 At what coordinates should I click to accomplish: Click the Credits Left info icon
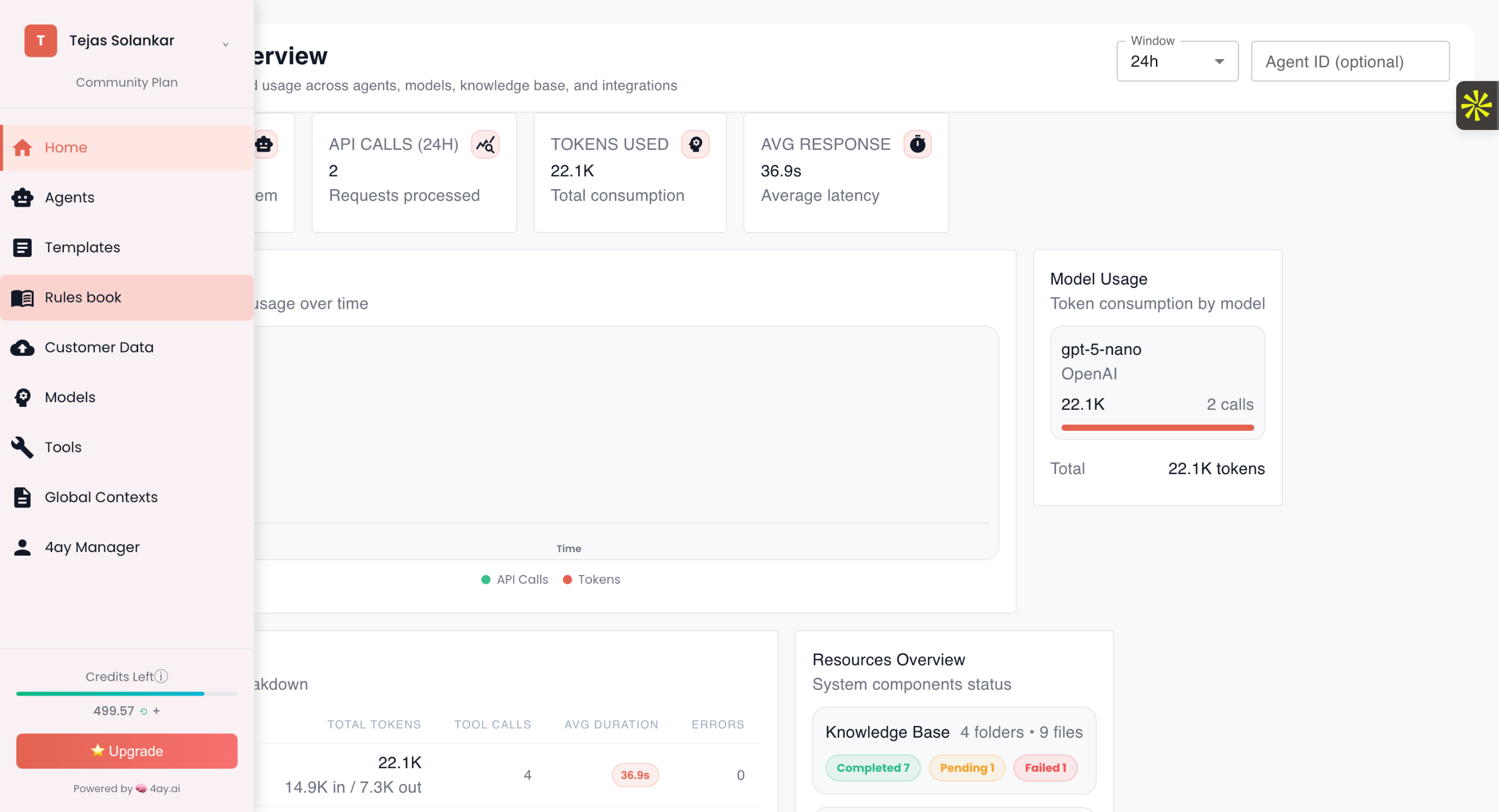click(x=162, y=676)
